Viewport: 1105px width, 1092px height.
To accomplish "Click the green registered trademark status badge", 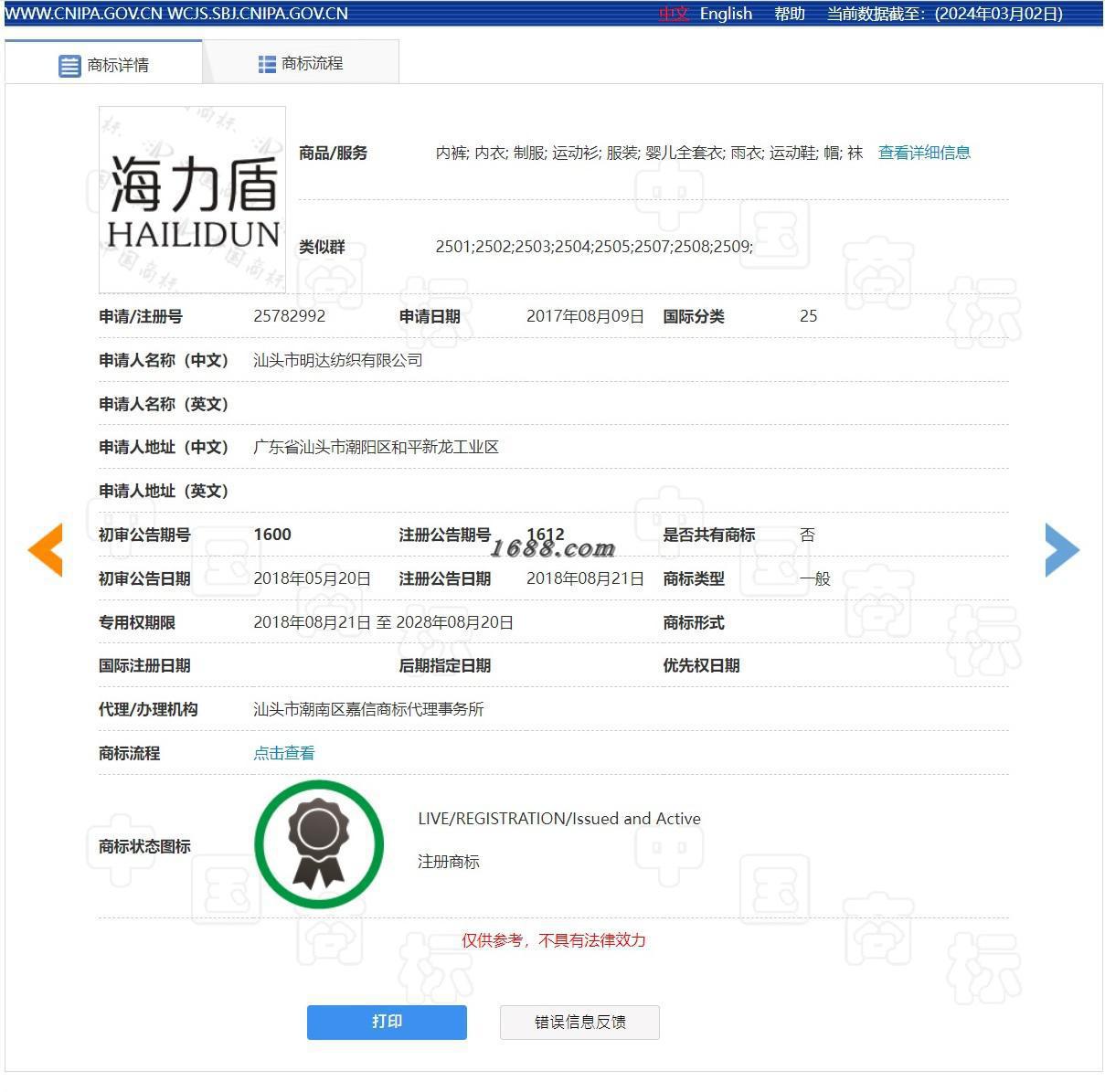I will coord(319,844).
